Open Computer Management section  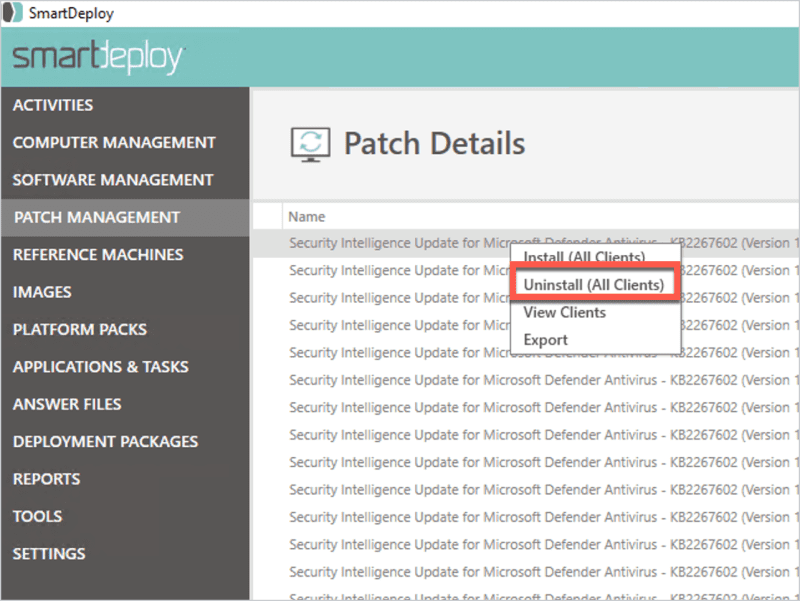point(114,142)
